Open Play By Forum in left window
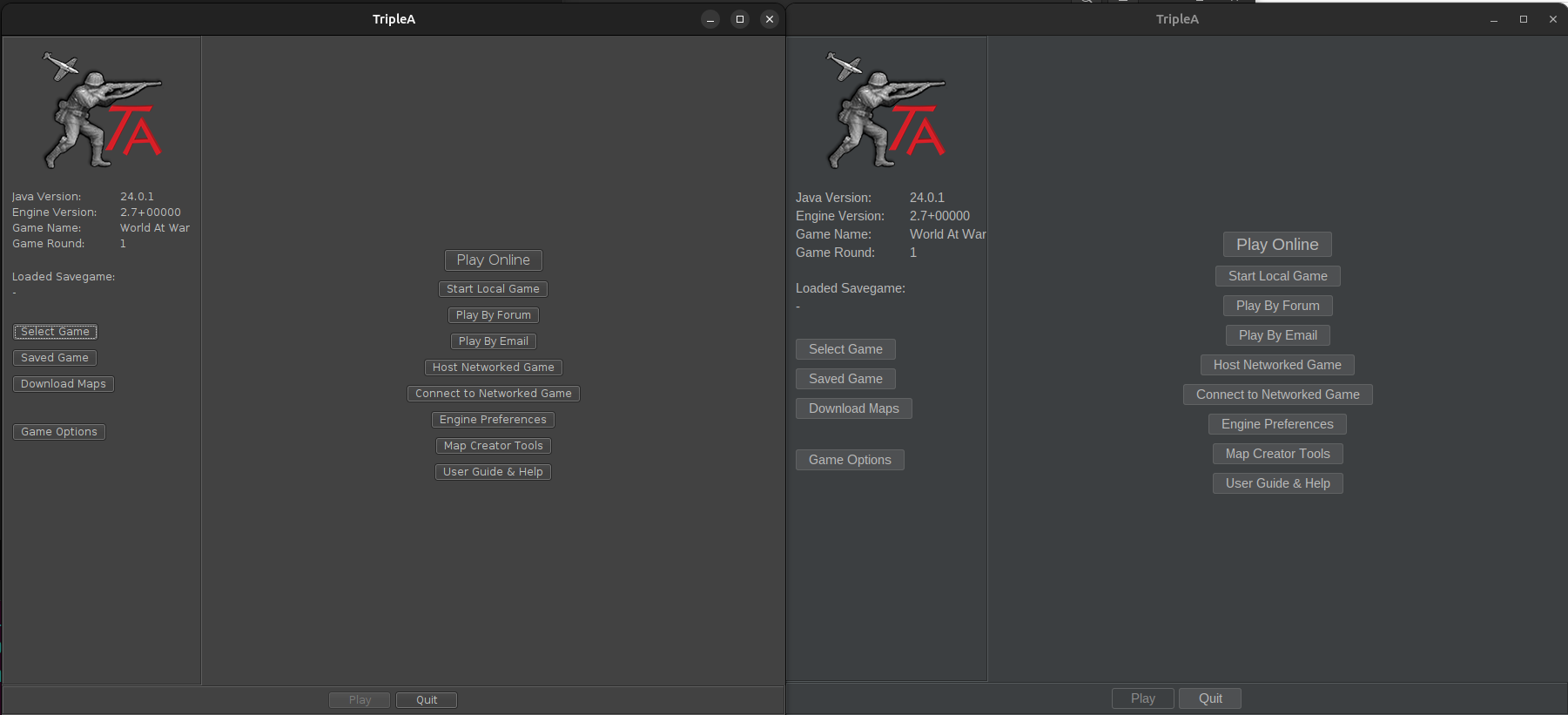Image resolution: width=1568 pixels, height=715 pixels. (493, 315)
